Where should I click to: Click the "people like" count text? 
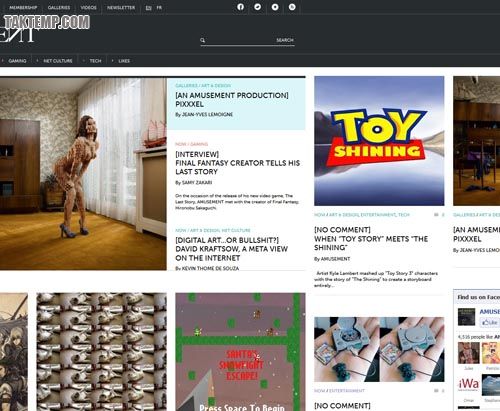click(x=479, y=337)
